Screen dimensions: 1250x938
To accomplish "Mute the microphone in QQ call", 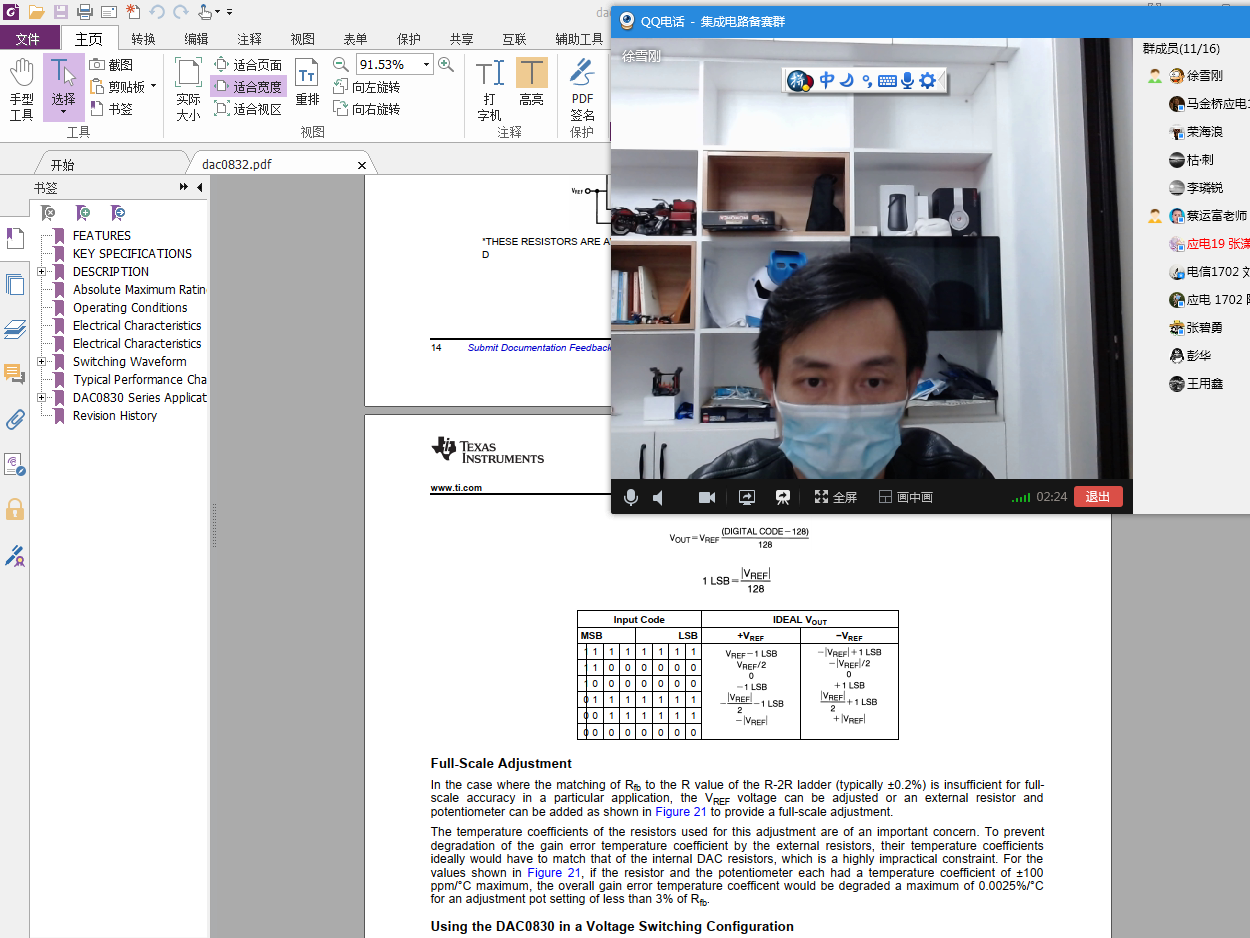I will 630,497.
